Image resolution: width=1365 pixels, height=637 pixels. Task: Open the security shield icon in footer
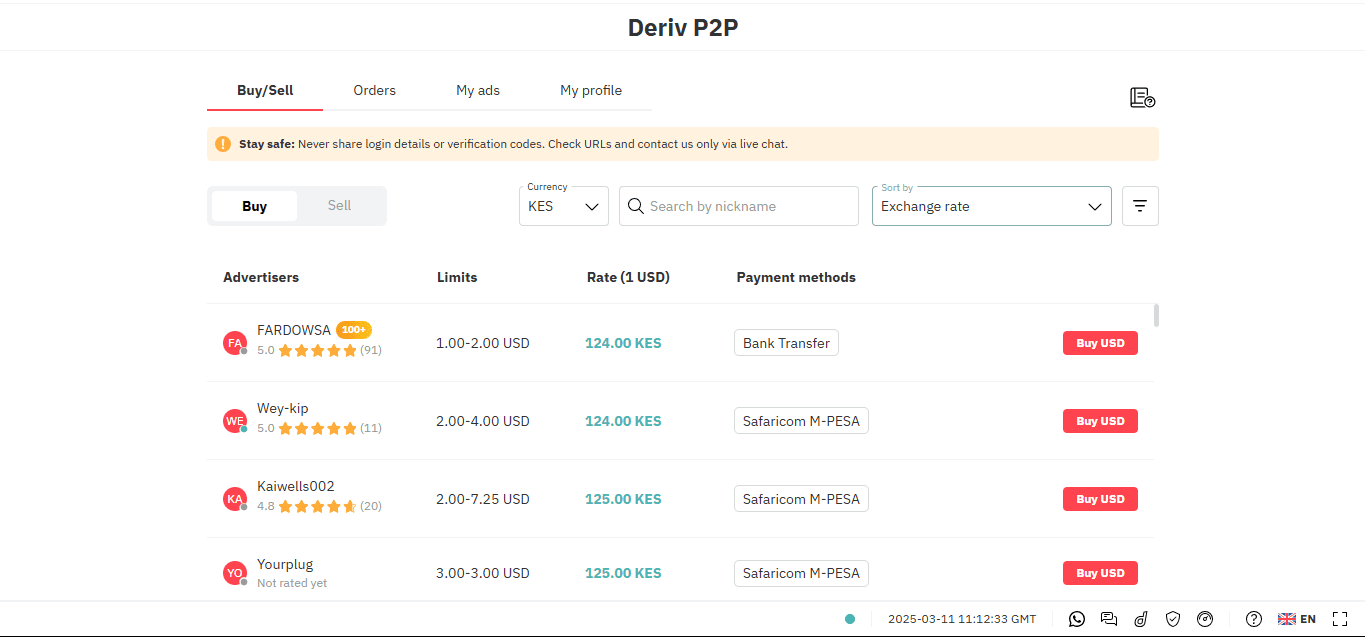1173,619
